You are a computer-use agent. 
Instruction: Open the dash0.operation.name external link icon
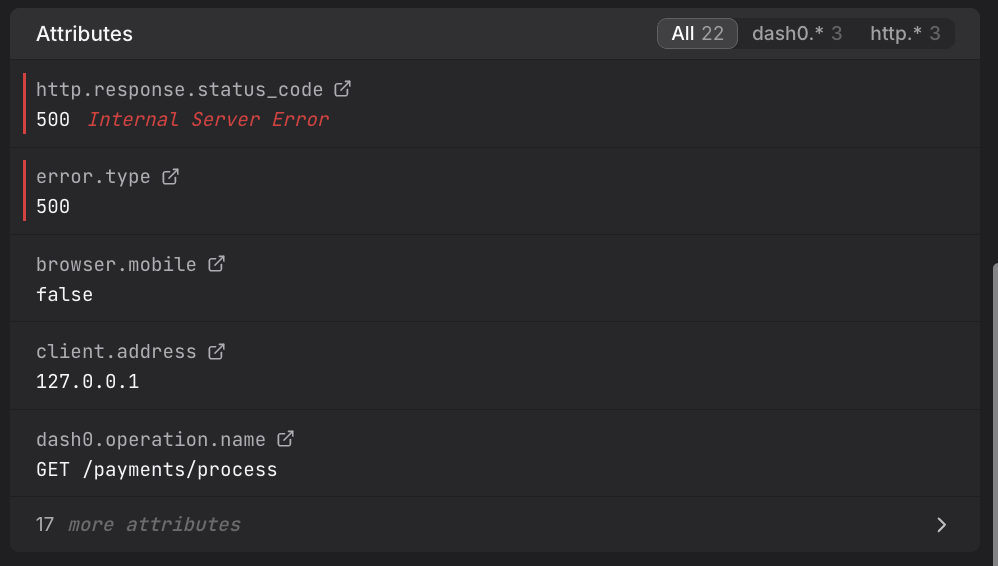285,439
